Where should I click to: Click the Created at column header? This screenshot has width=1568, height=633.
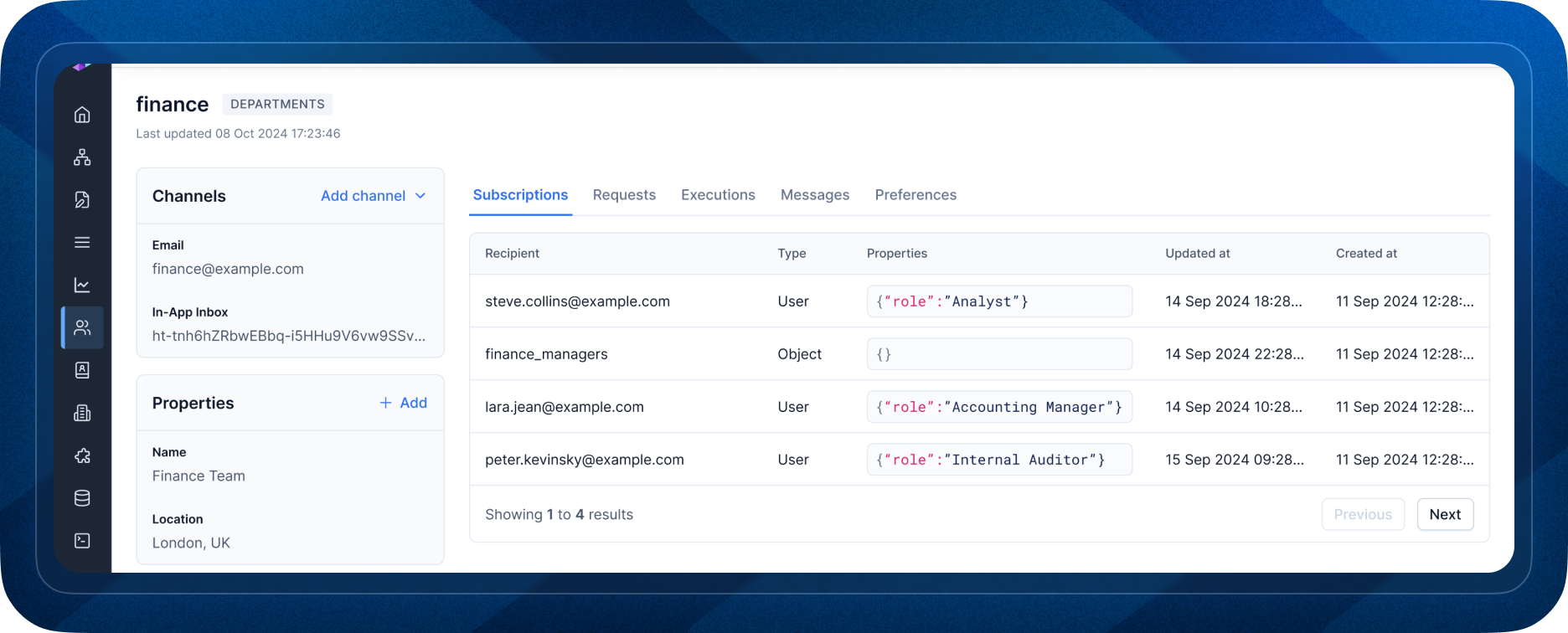coord(1366,254)
